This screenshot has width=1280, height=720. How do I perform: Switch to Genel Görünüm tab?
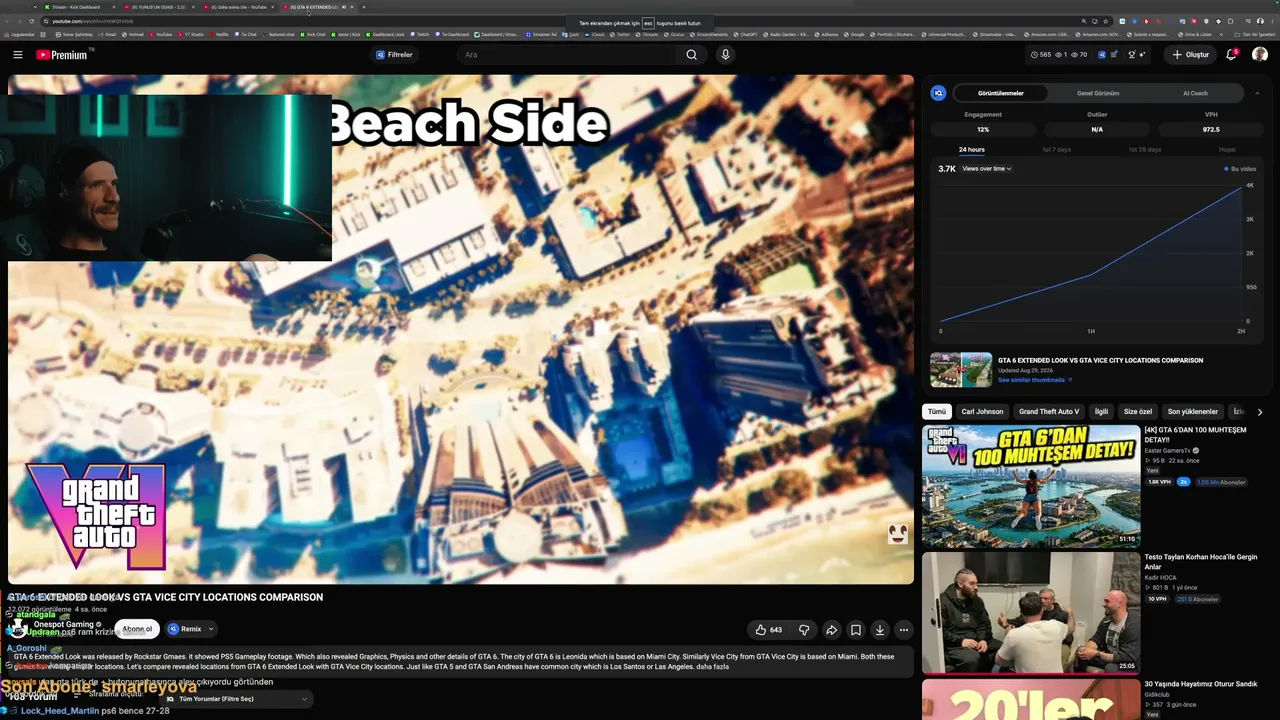click(1098, 93)
